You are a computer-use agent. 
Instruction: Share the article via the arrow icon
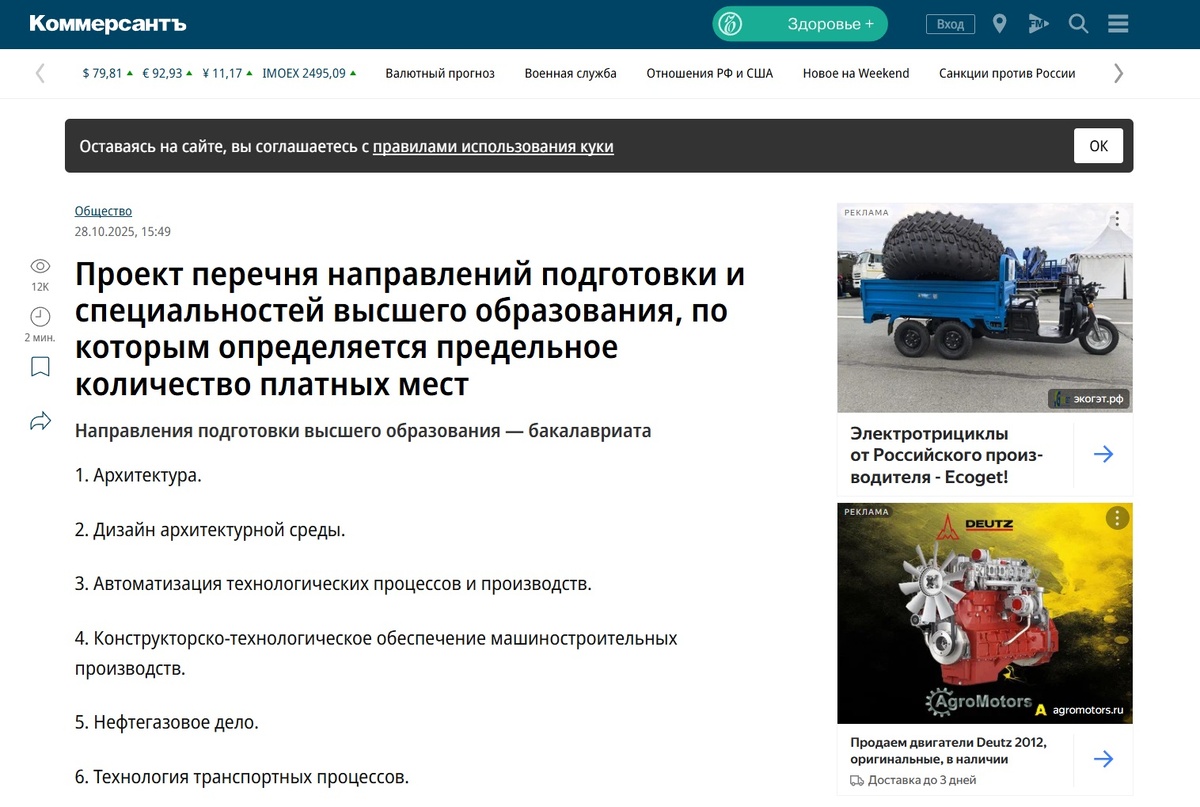[40, 421]
